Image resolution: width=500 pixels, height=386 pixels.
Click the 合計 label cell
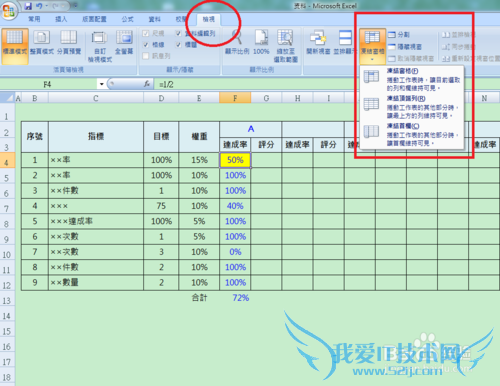point(199,298)
